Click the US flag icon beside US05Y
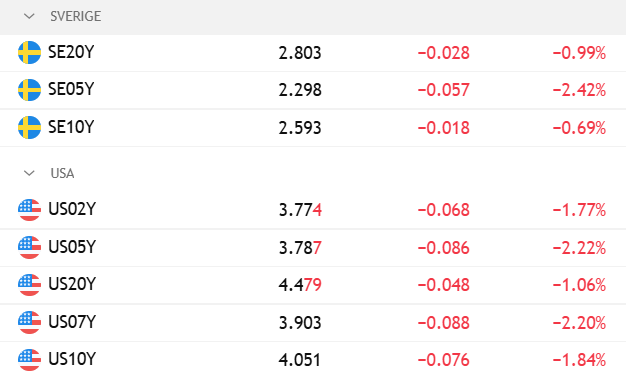Image resolution: width=626 pixels, height=378 pixels. point(30,247)
